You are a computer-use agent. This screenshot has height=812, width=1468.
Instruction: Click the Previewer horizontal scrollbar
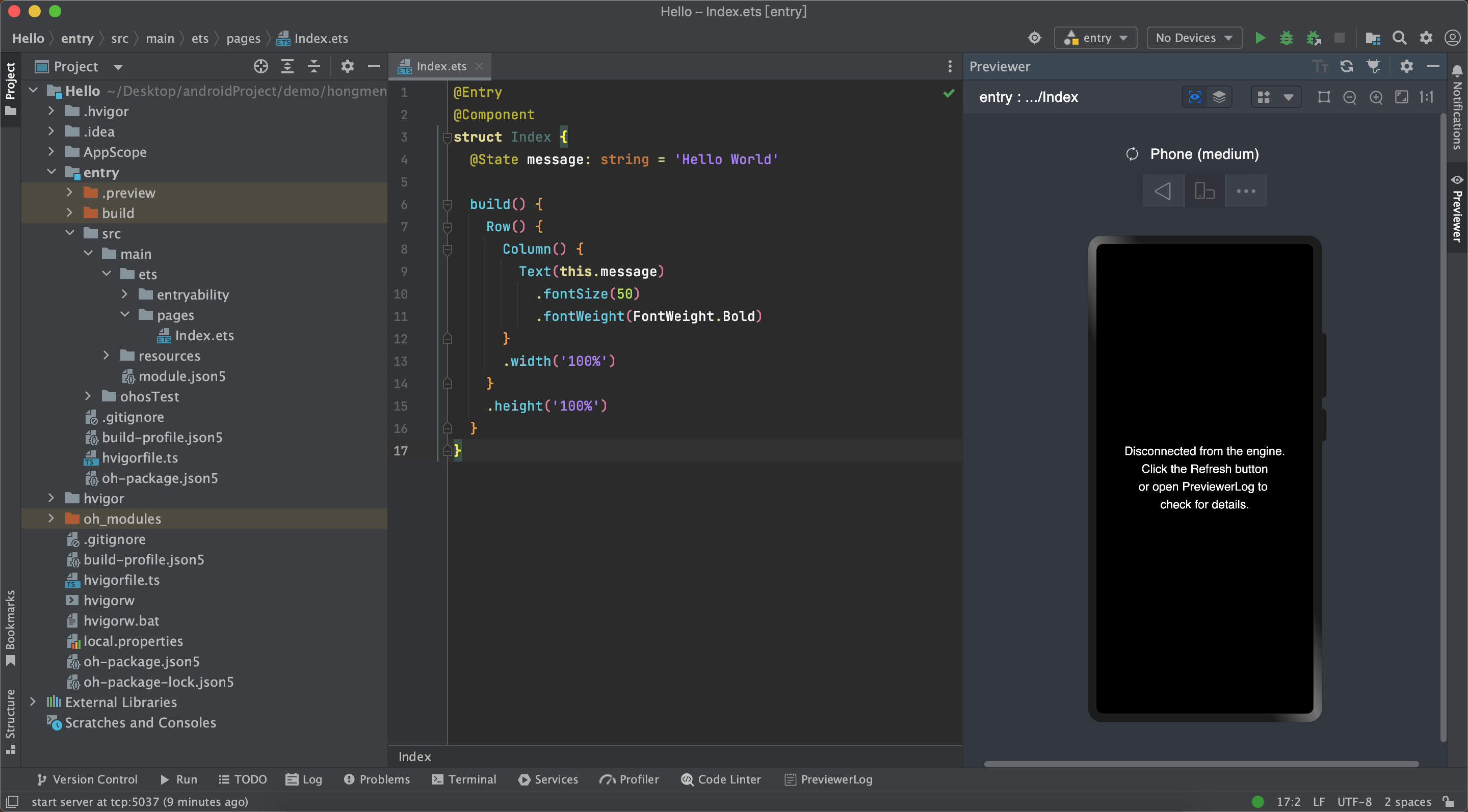1201,764
